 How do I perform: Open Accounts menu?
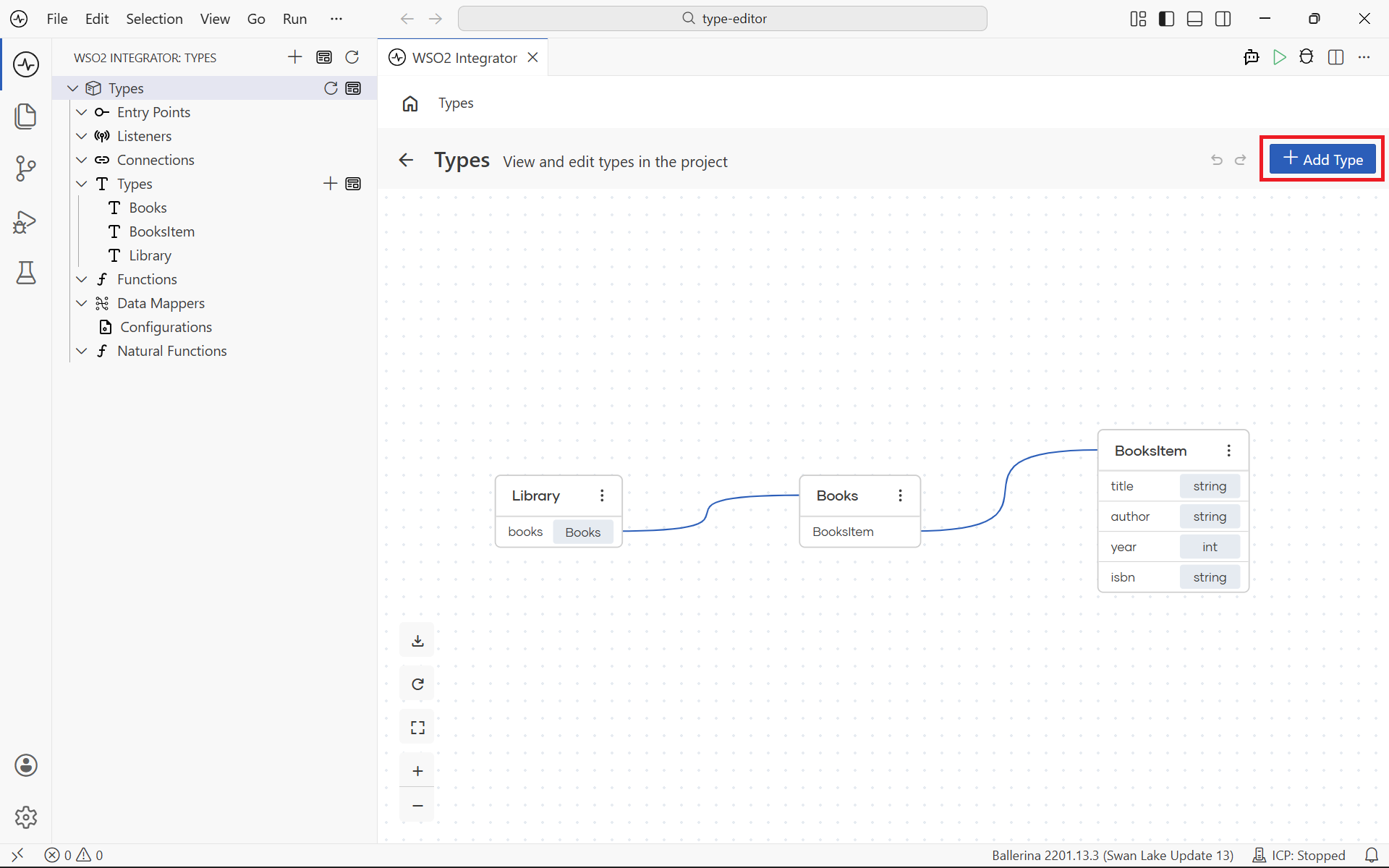26,765
